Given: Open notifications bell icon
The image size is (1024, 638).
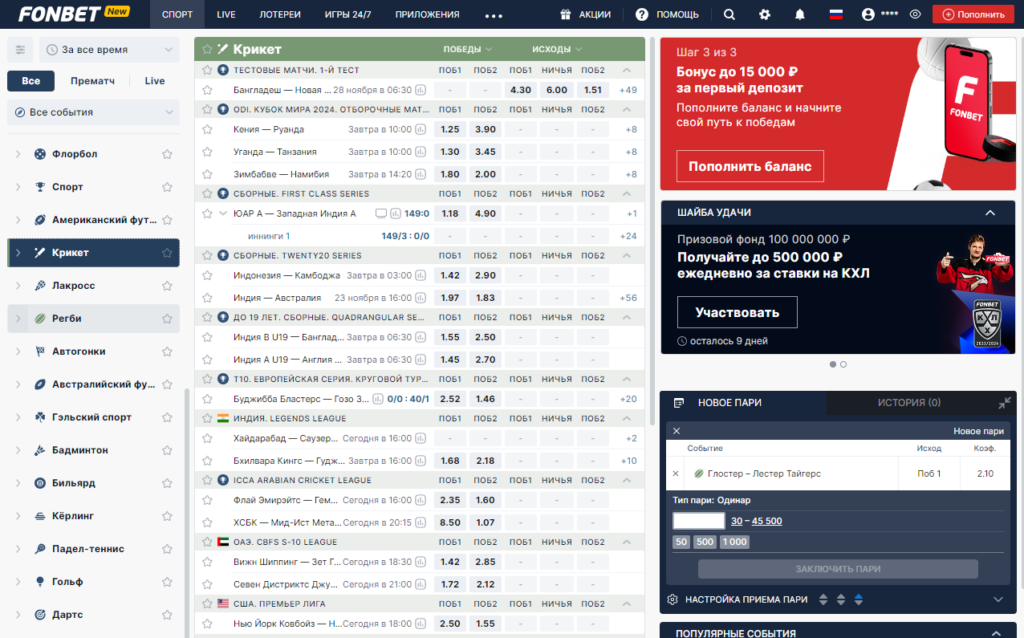Looking at the screenshot, I should pos(799,14).
